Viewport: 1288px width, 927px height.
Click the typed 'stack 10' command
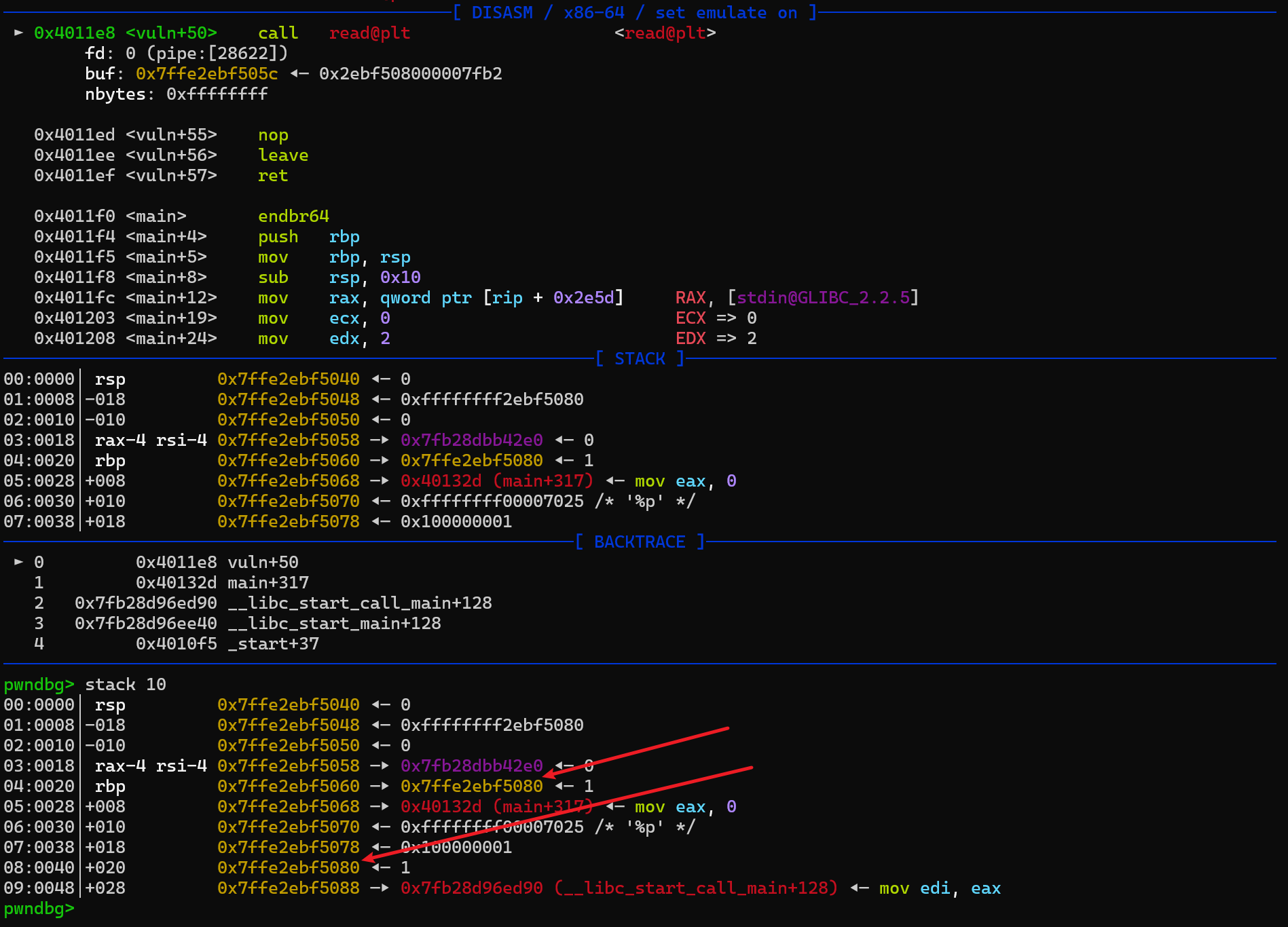click(x=125, y=685)
